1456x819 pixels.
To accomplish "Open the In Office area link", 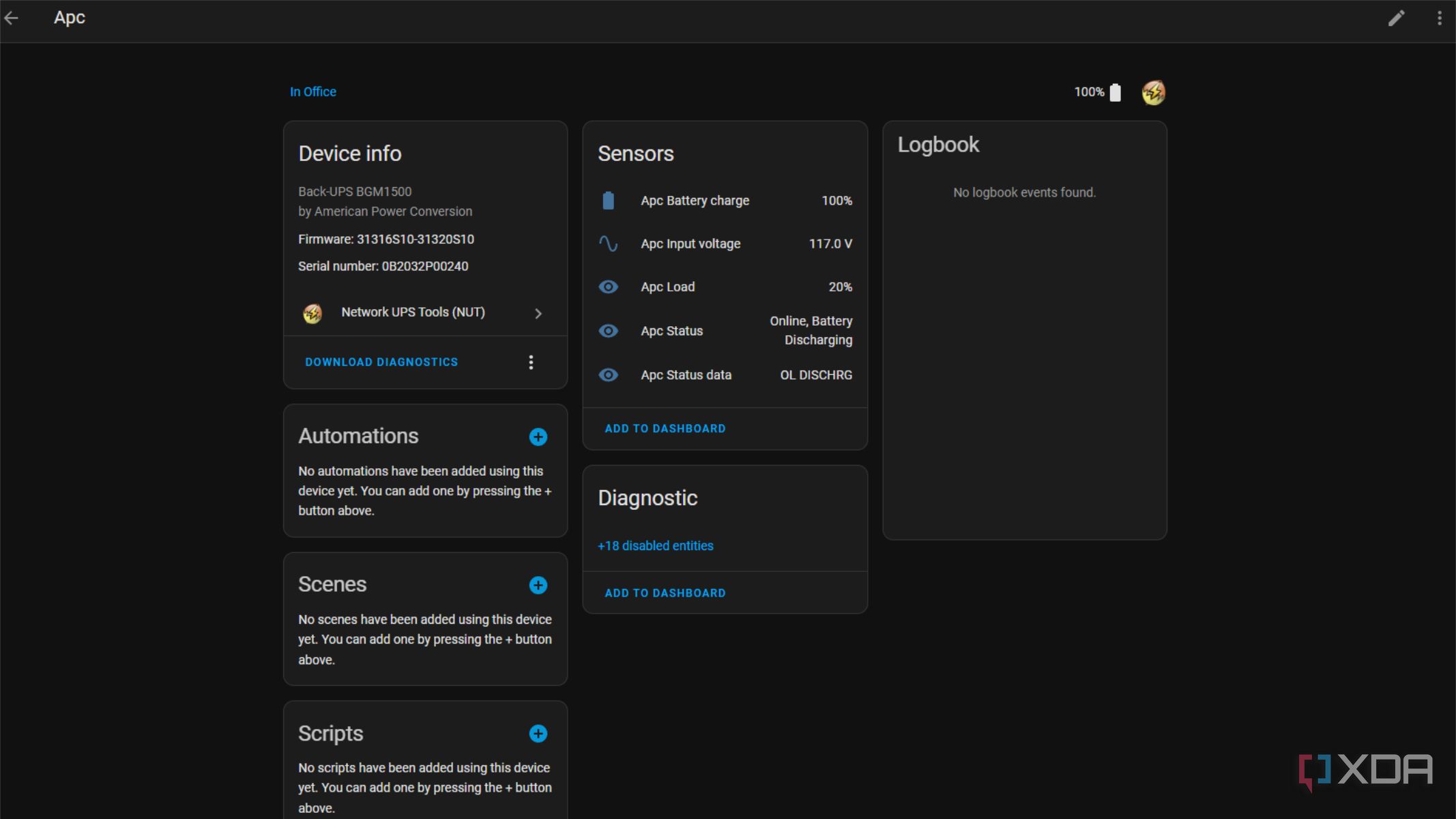I will click(313, 91).
